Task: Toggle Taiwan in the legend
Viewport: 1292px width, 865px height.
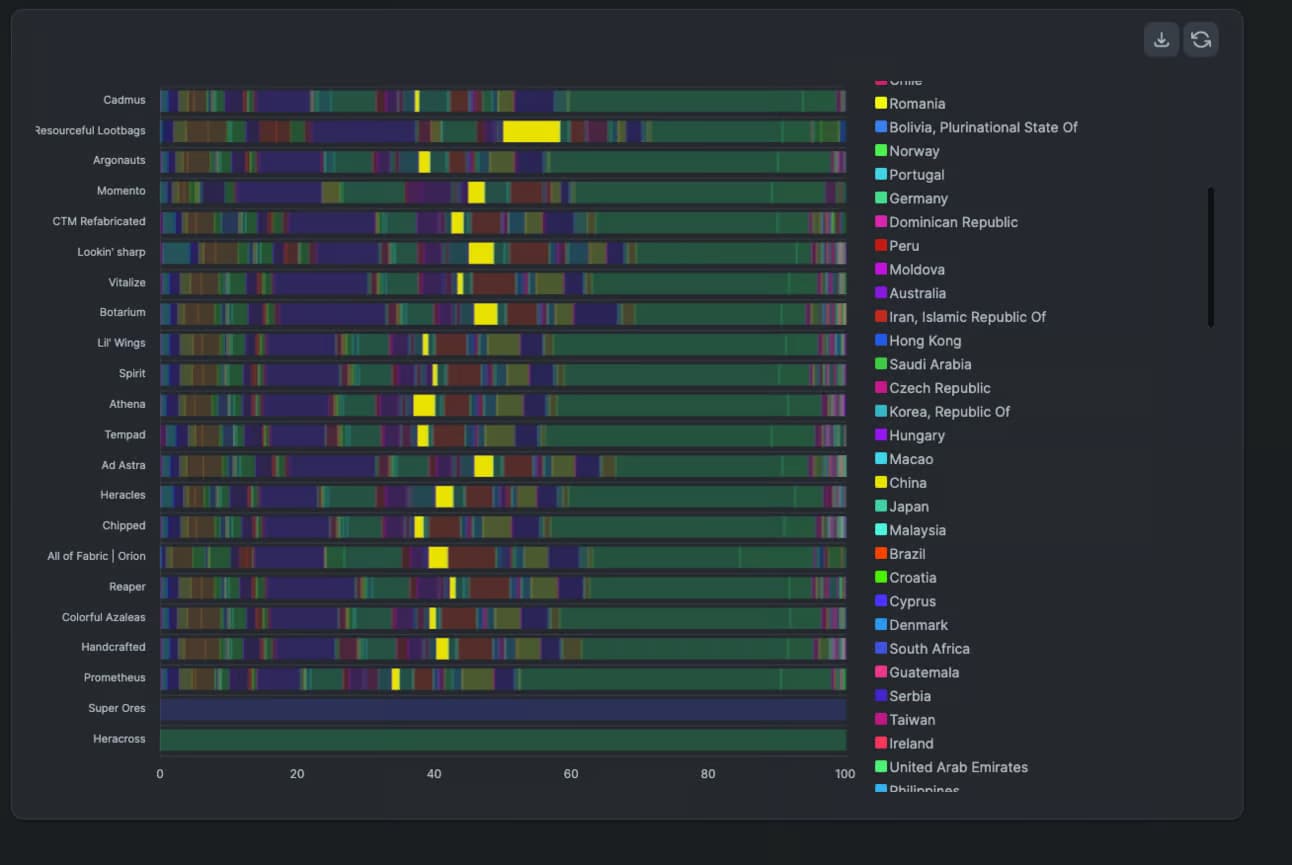Action: (910, 719)
